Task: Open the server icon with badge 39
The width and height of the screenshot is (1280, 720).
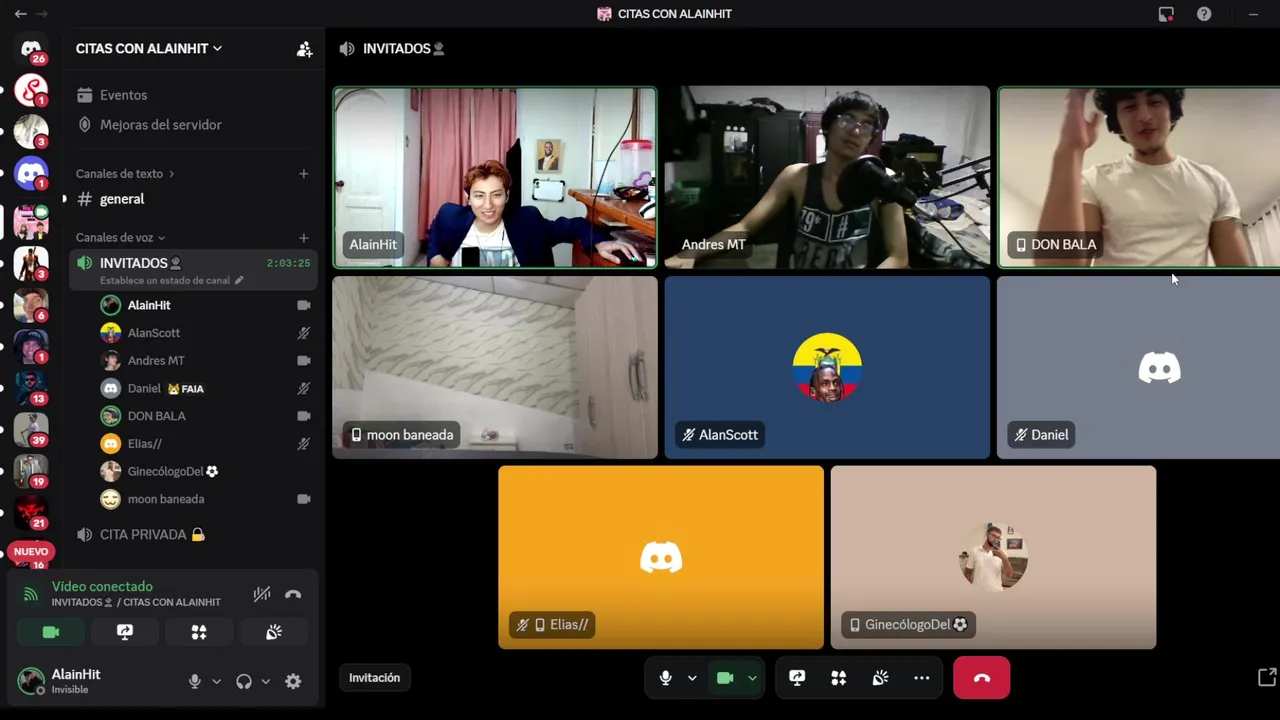Action: 31,428
